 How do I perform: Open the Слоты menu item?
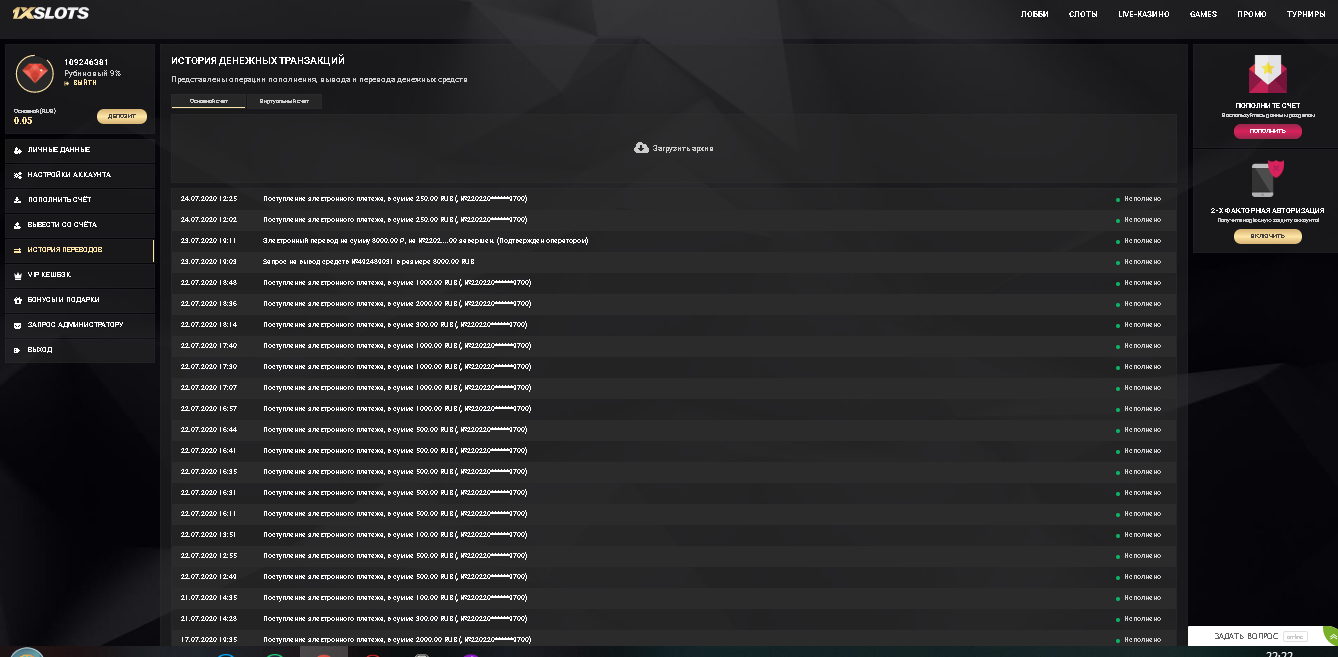point(1083,15)
